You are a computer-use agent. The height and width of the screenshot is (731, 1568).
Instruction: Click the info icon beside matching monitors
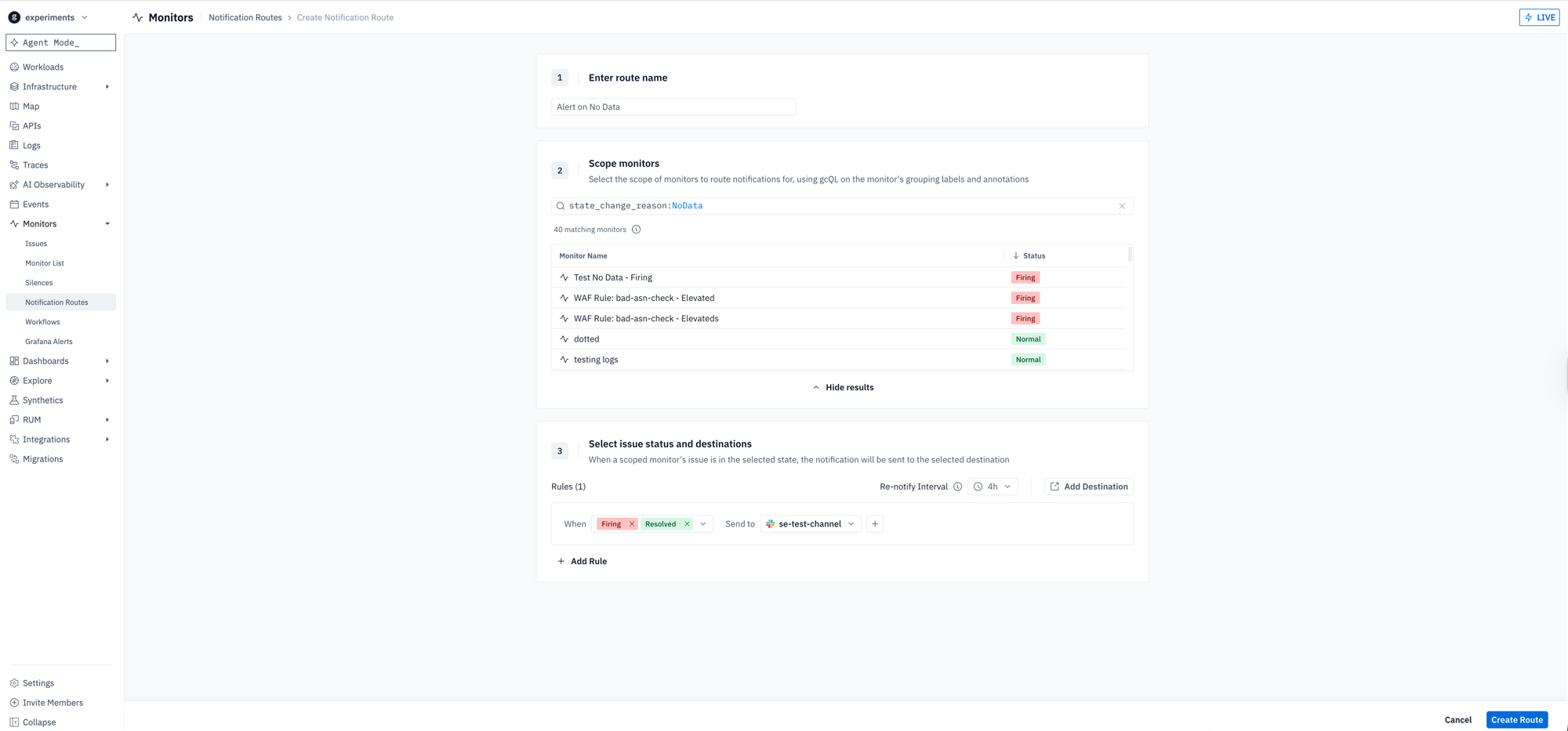click(x=636, y=230)
